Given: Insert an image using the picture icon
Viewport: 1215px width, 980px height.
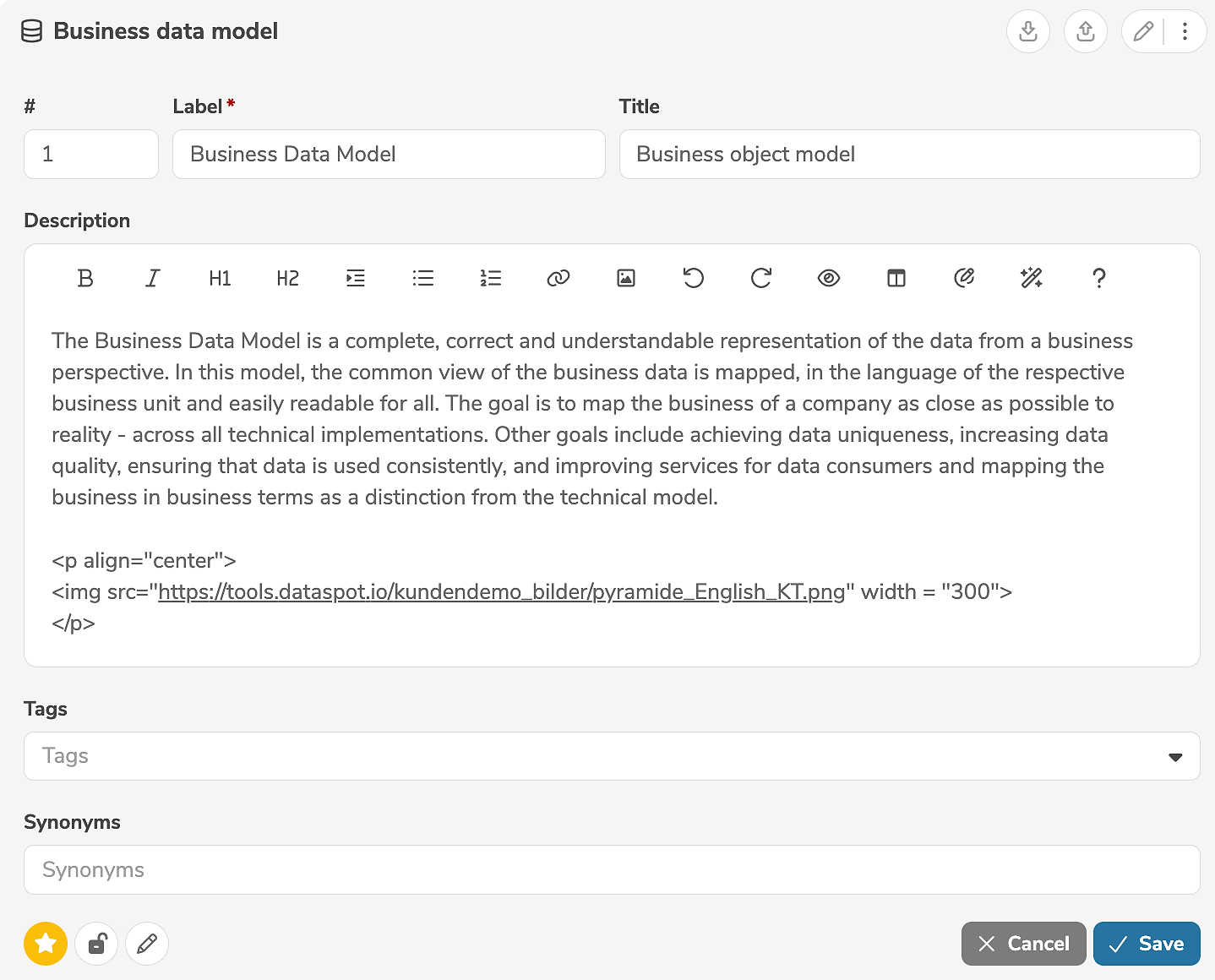Looking at the screenshot, I should click(x=626, y=278).
